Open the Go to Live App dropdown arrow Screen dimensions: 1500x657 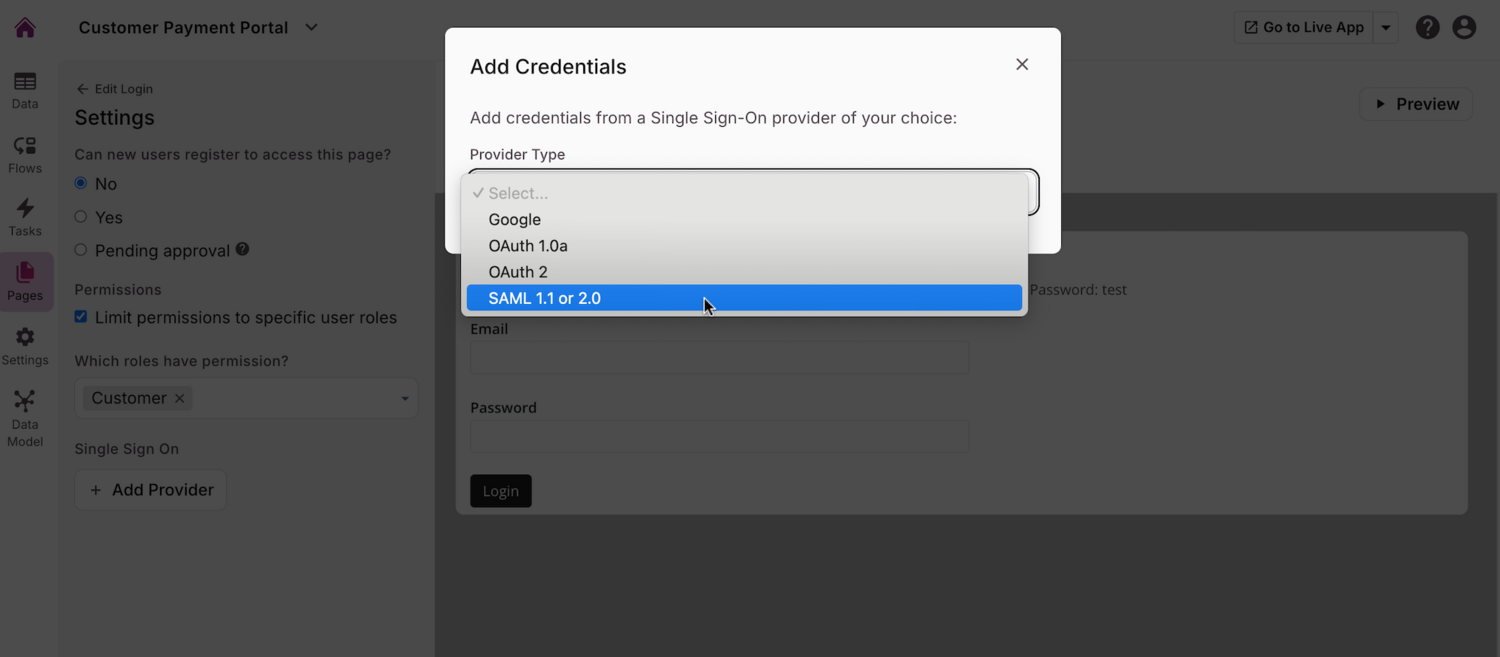(x=1386, y=28)
